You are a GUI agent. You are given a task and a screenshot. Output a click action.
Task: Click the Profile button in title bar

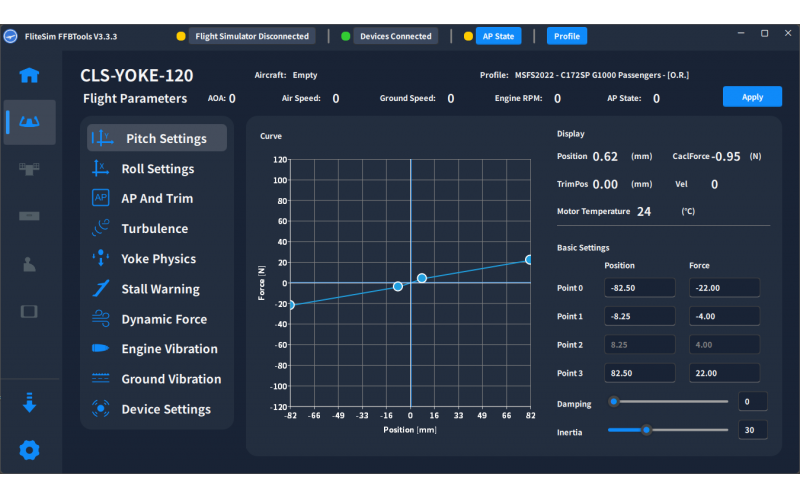[566, 36]
